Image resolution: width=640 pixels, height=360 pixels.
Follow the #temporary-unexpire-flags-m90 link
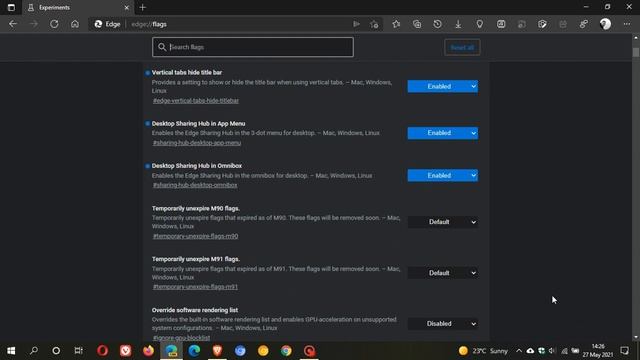(195, 236)
